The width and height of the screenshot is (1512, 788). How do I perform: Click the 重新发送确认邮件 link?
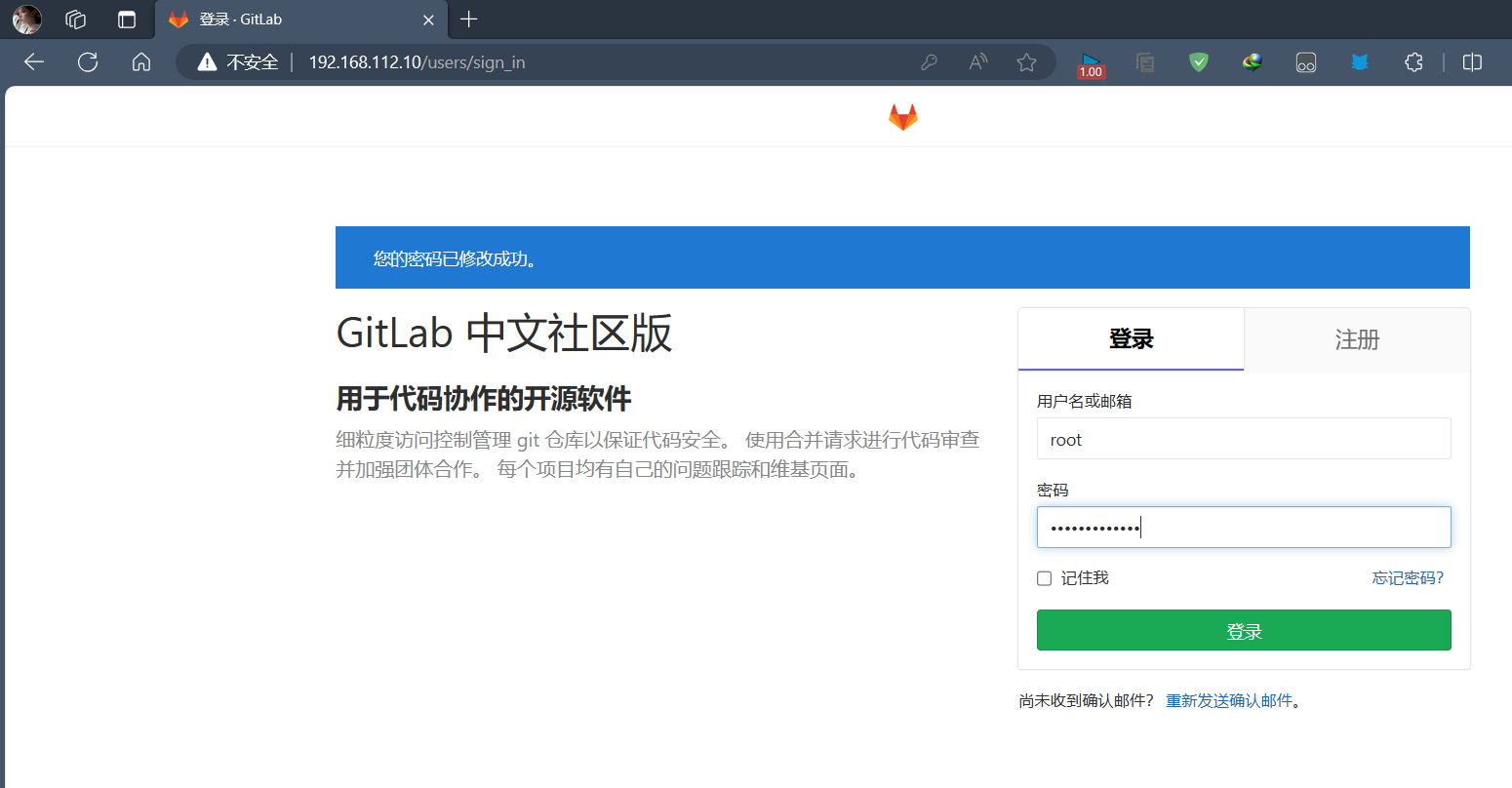[x=1229, y=701]
